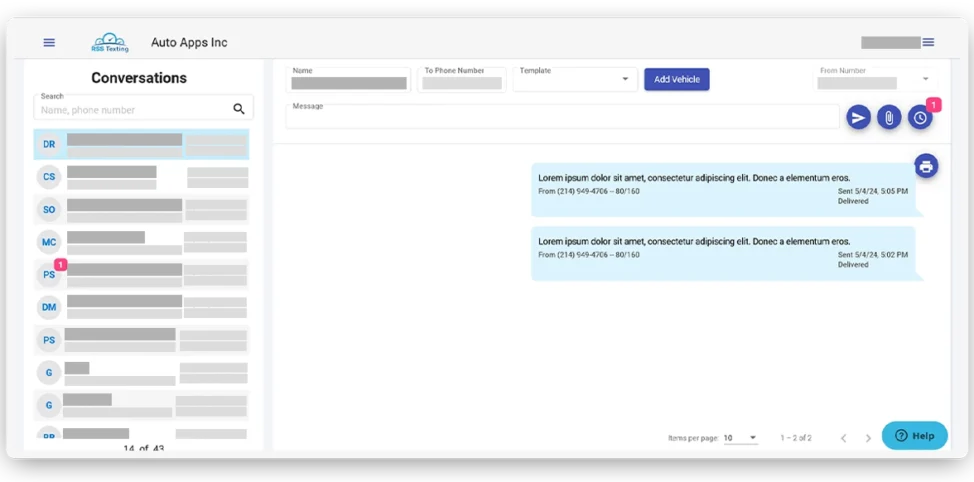The width and height of the screenshot is (974, 482).
Task: Go to next page of messages
Action: click(868, 438)
